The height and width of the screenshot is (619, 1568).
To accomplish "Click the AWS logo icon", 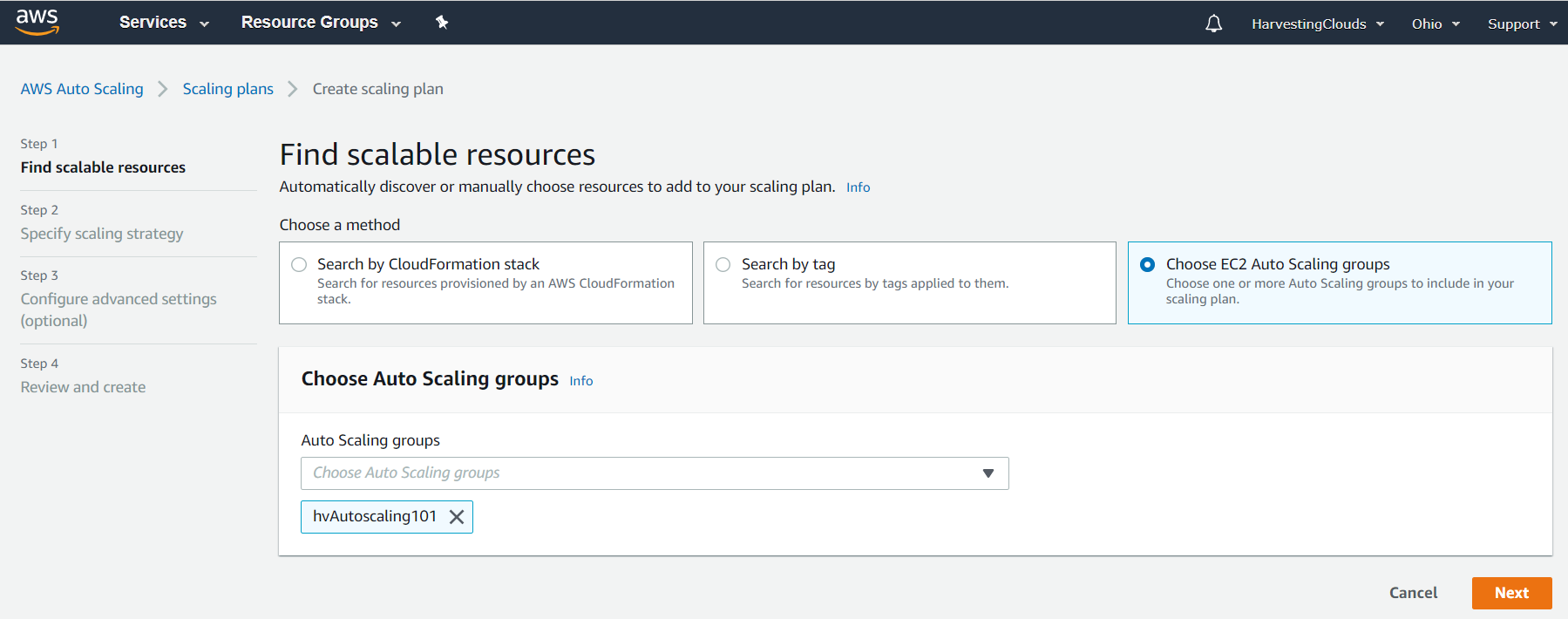I will pyautogui.click(x=37, y=22).
